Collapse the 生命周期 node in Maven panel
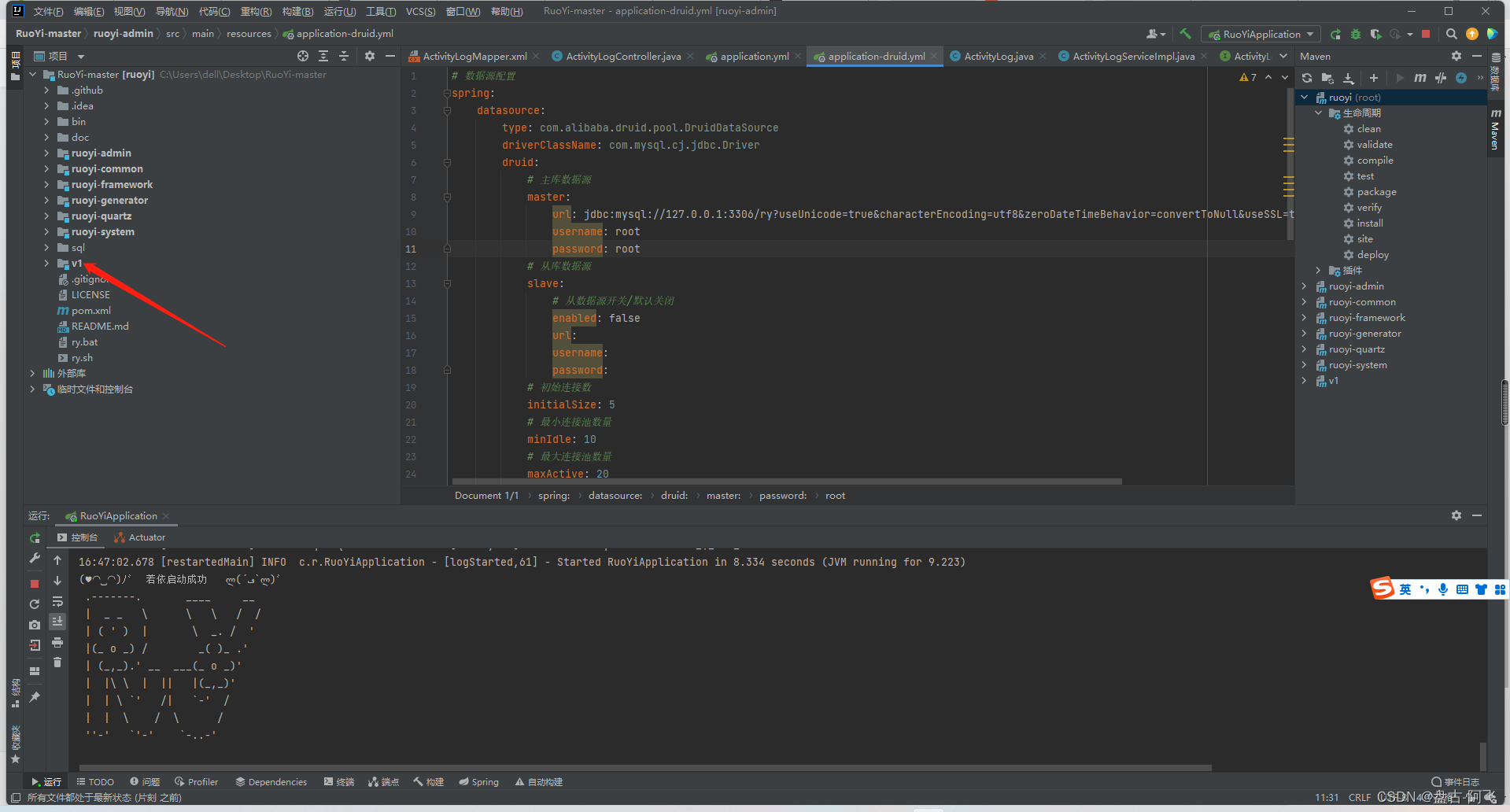Viewport: 1510px width, 812px height. point(1319,113)
